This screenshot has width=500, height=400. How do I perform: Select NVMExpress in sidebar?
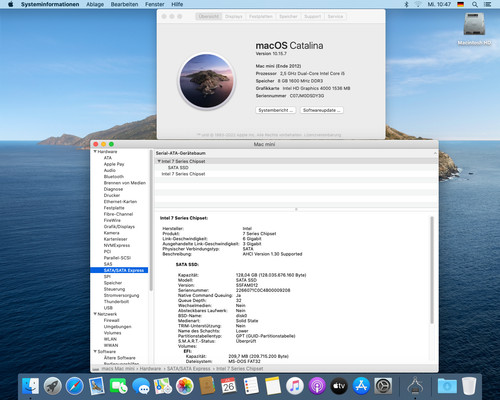point(117,245)
